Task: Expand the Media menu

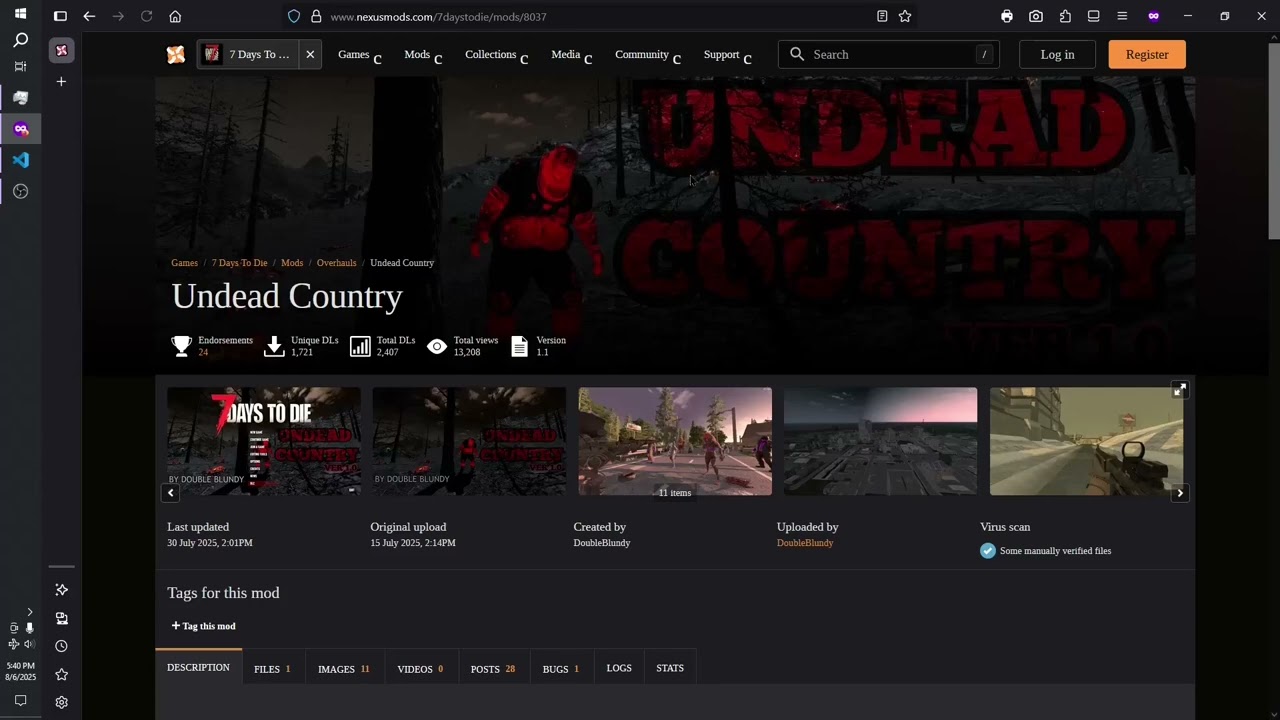Action: [x=571, y=55]
